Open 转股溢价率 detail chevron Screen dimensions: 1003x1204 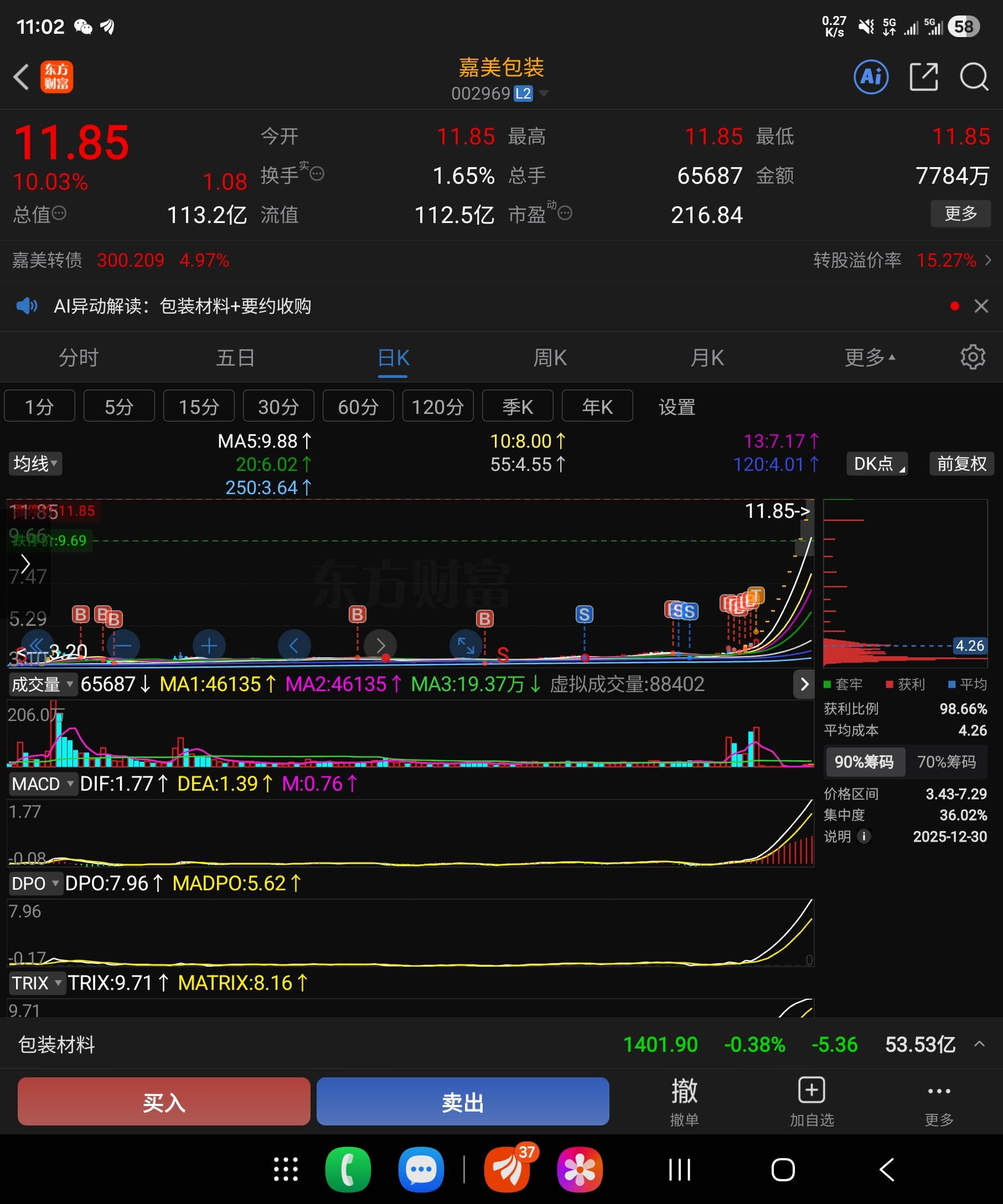pos(988,260)
